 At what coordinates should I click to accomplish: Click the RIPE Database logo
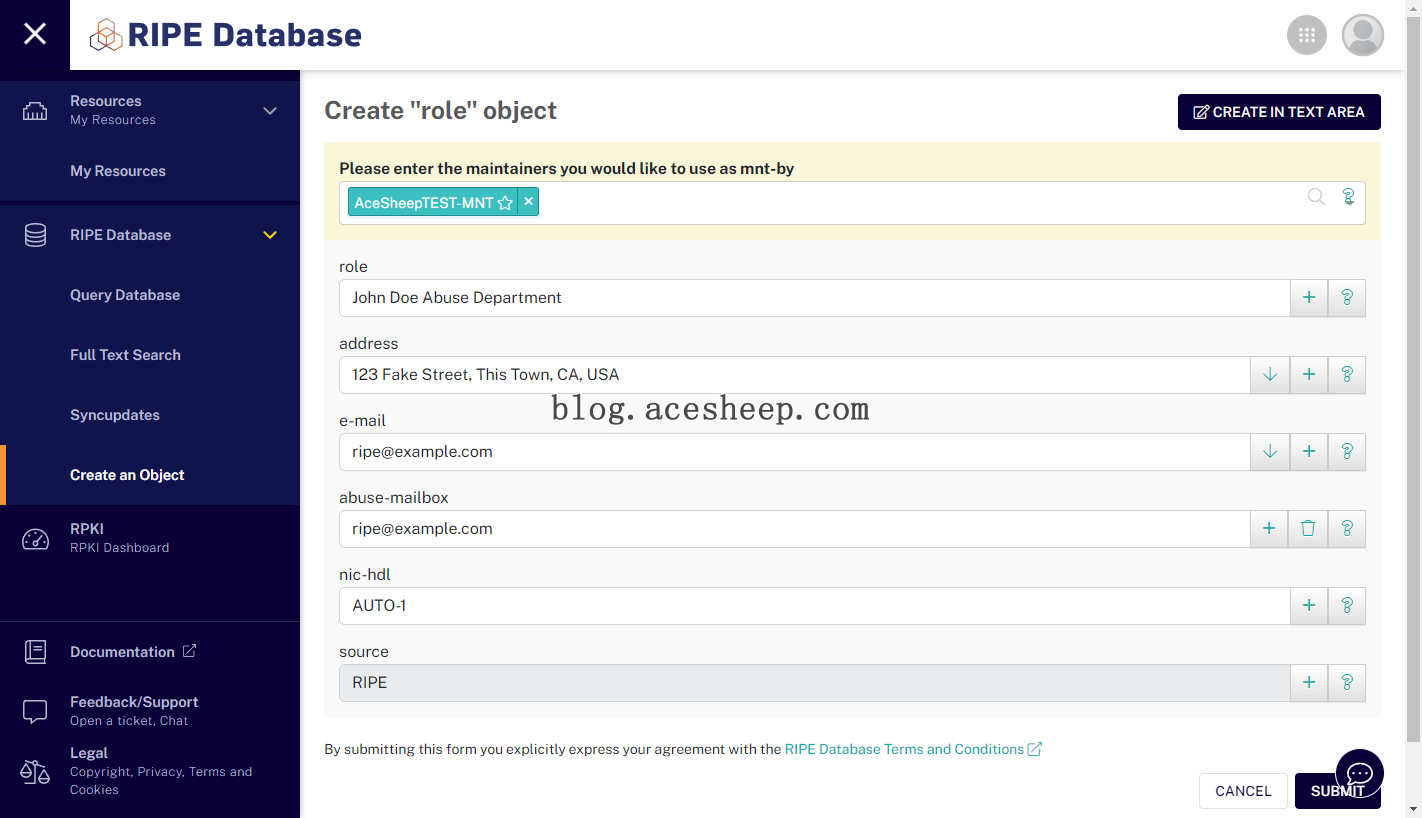pyautogui.click(x=225, y=35)
